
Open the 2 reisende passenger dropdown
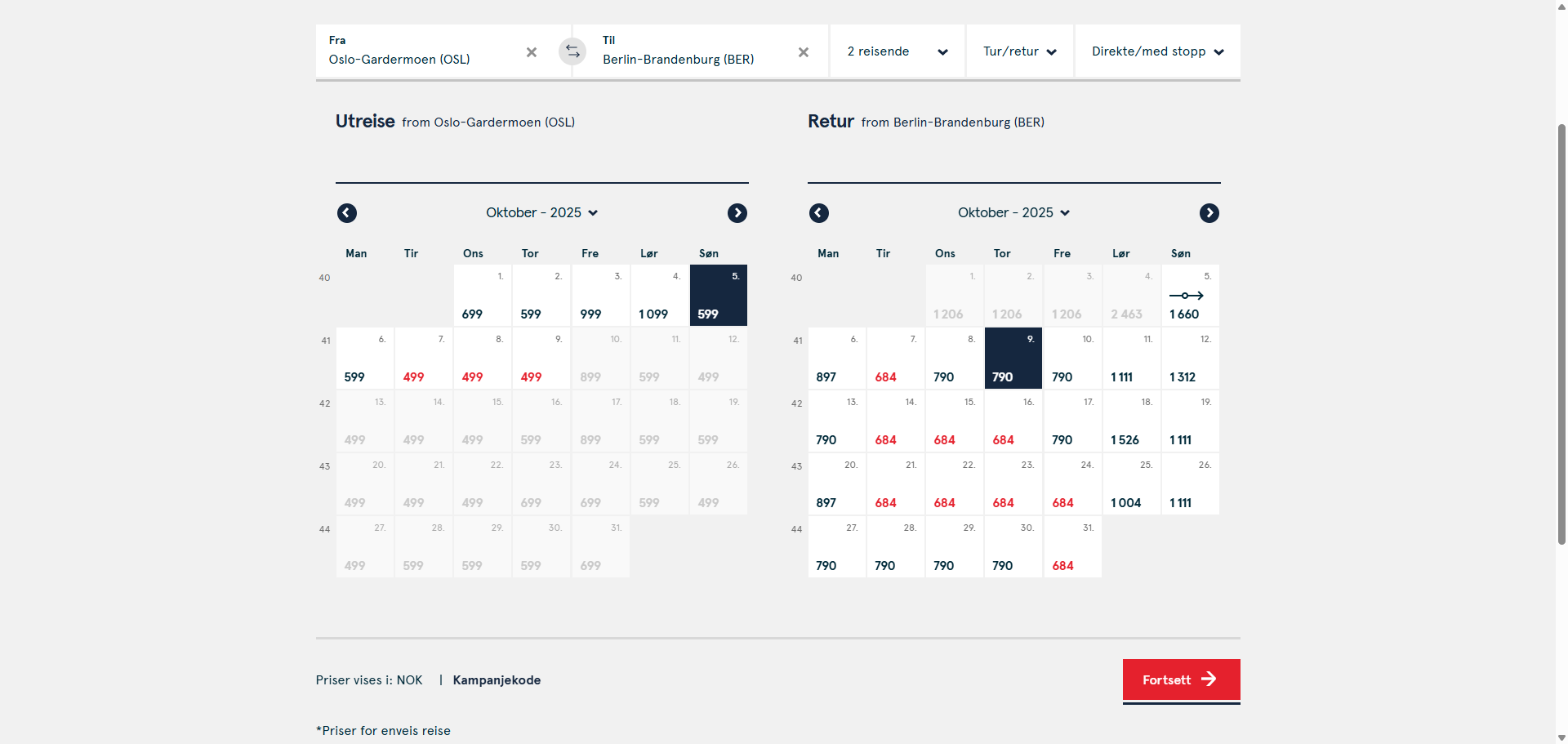coord(898,51)
